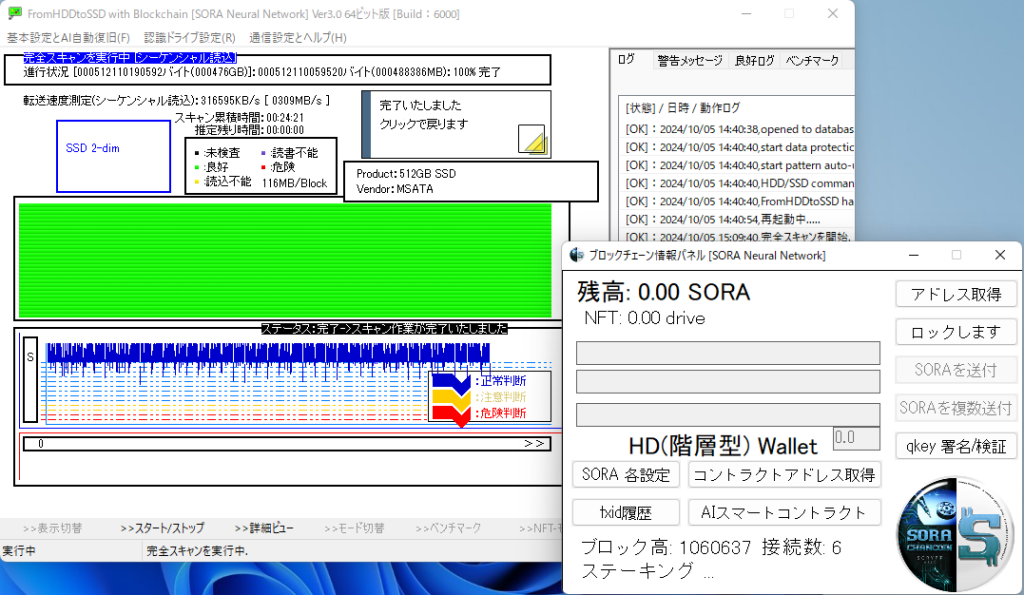Click the yellow 注意判断 legend arrow
Screen dimensions: 1024x595
451,398
